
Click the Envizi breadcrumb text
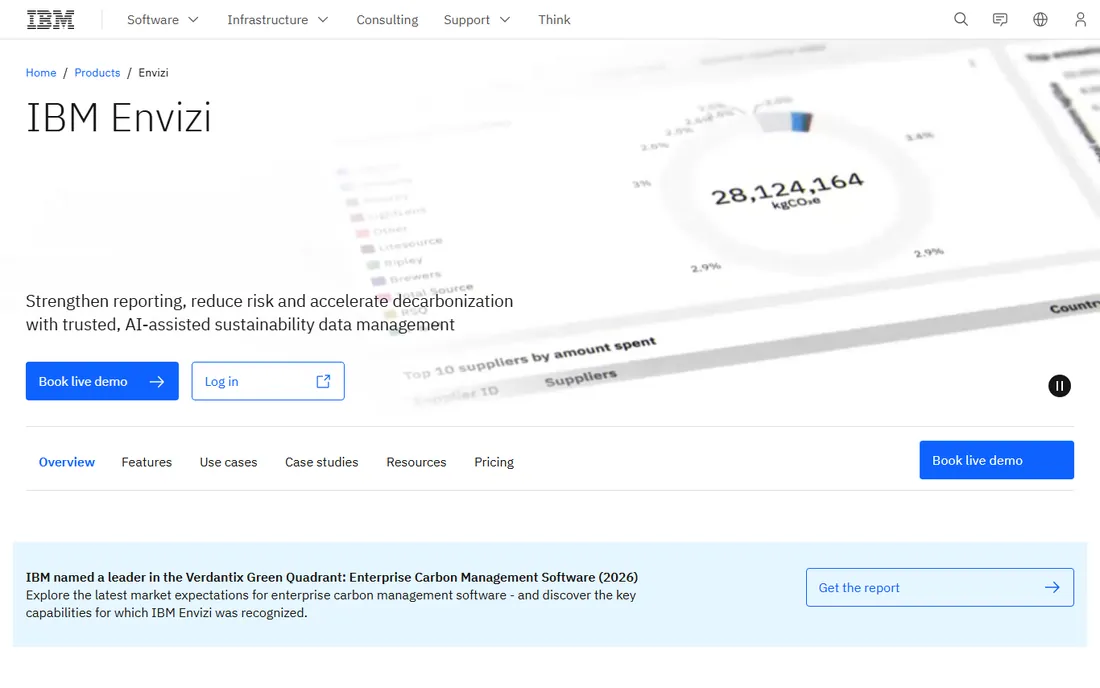click(x=153, y=73)
